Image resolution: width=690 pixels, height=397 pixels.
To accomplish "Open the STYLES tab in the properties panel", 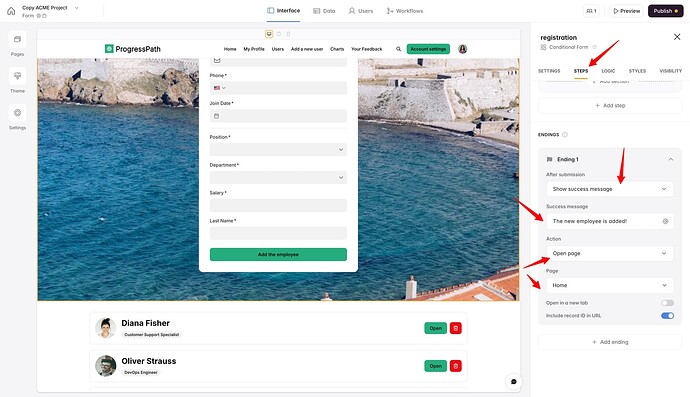I will [x=637, y=71].
